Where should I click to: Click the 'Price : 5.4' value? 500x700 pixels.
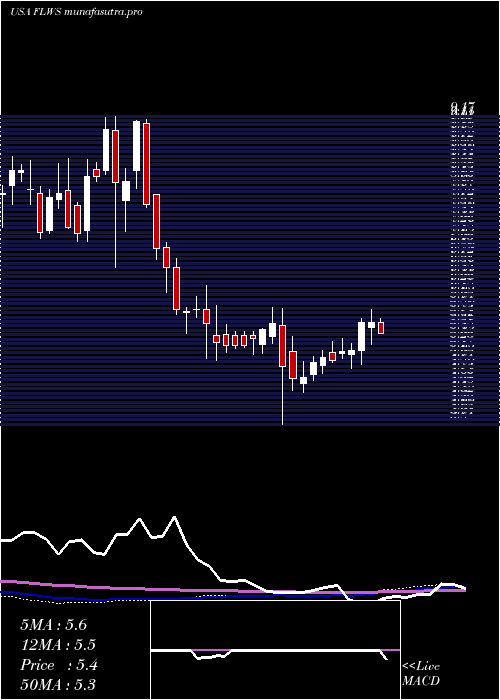59,665
